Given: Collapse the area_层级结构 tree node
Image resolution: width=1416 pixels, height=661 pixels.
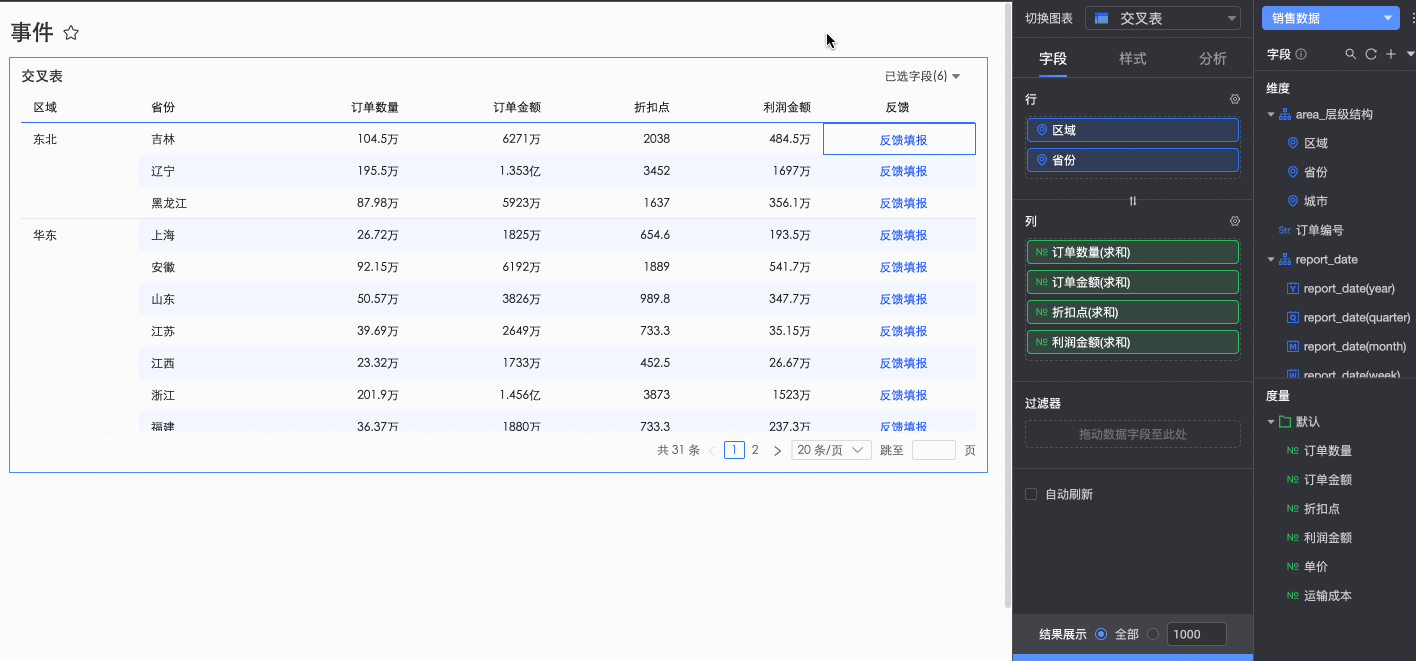Looking at the screenshot, I should (1271, 114).
